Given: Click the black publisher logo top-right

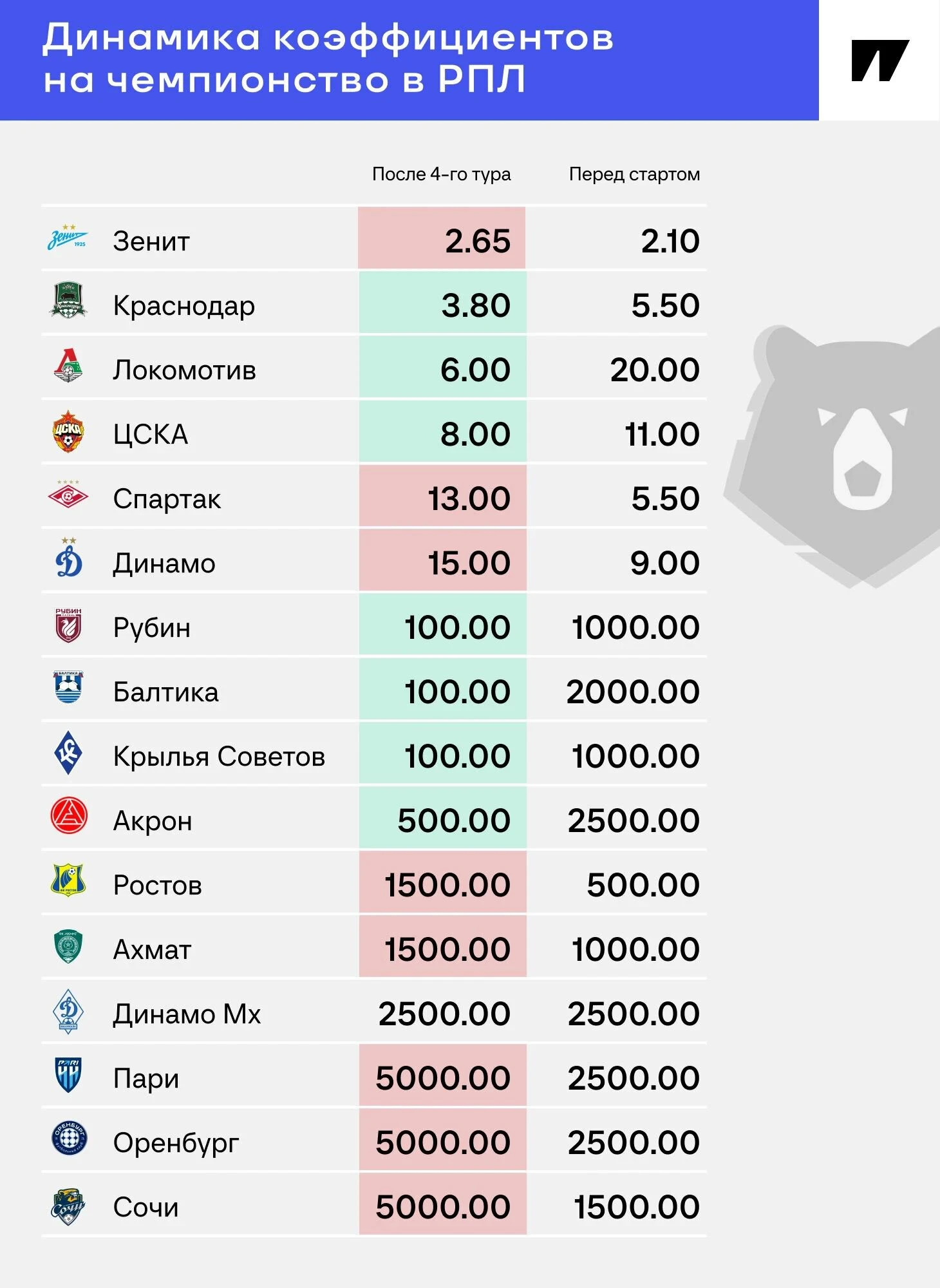Looking at the screenshot, I should click(879, 61).
